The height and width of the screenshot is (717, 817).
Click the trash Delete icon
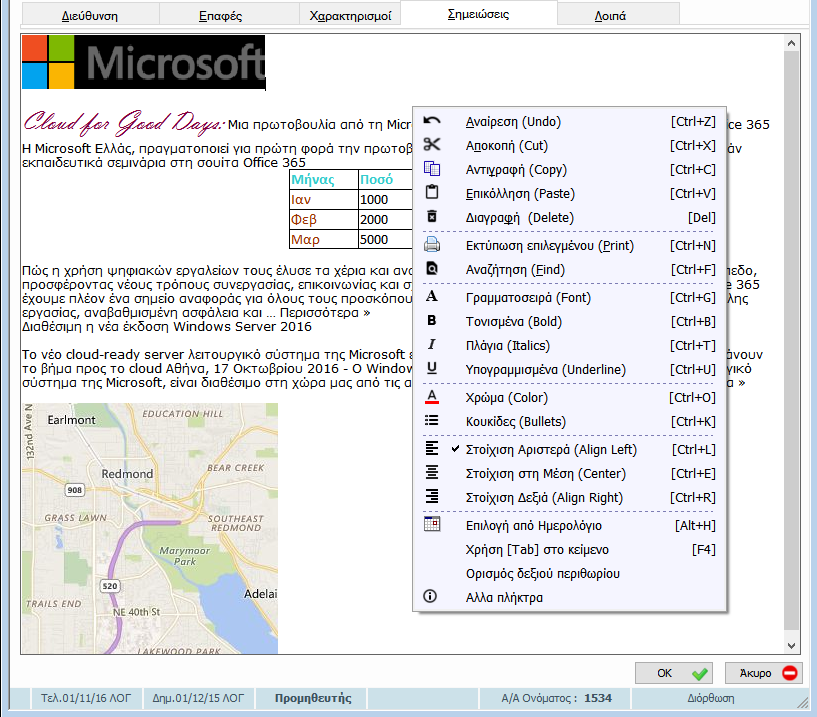click(432, 216)
